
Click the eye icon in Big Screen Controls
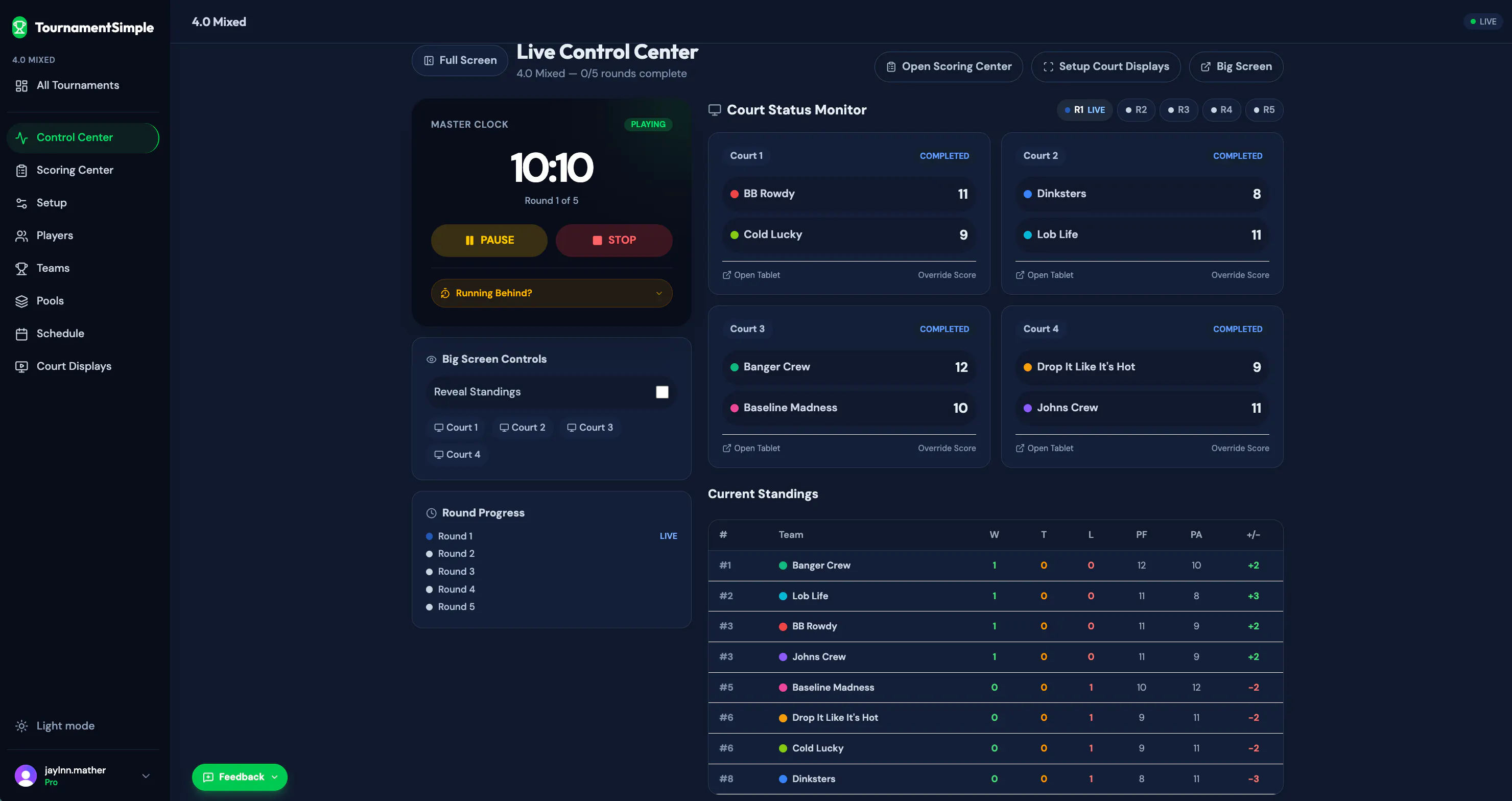pos(432,359)
